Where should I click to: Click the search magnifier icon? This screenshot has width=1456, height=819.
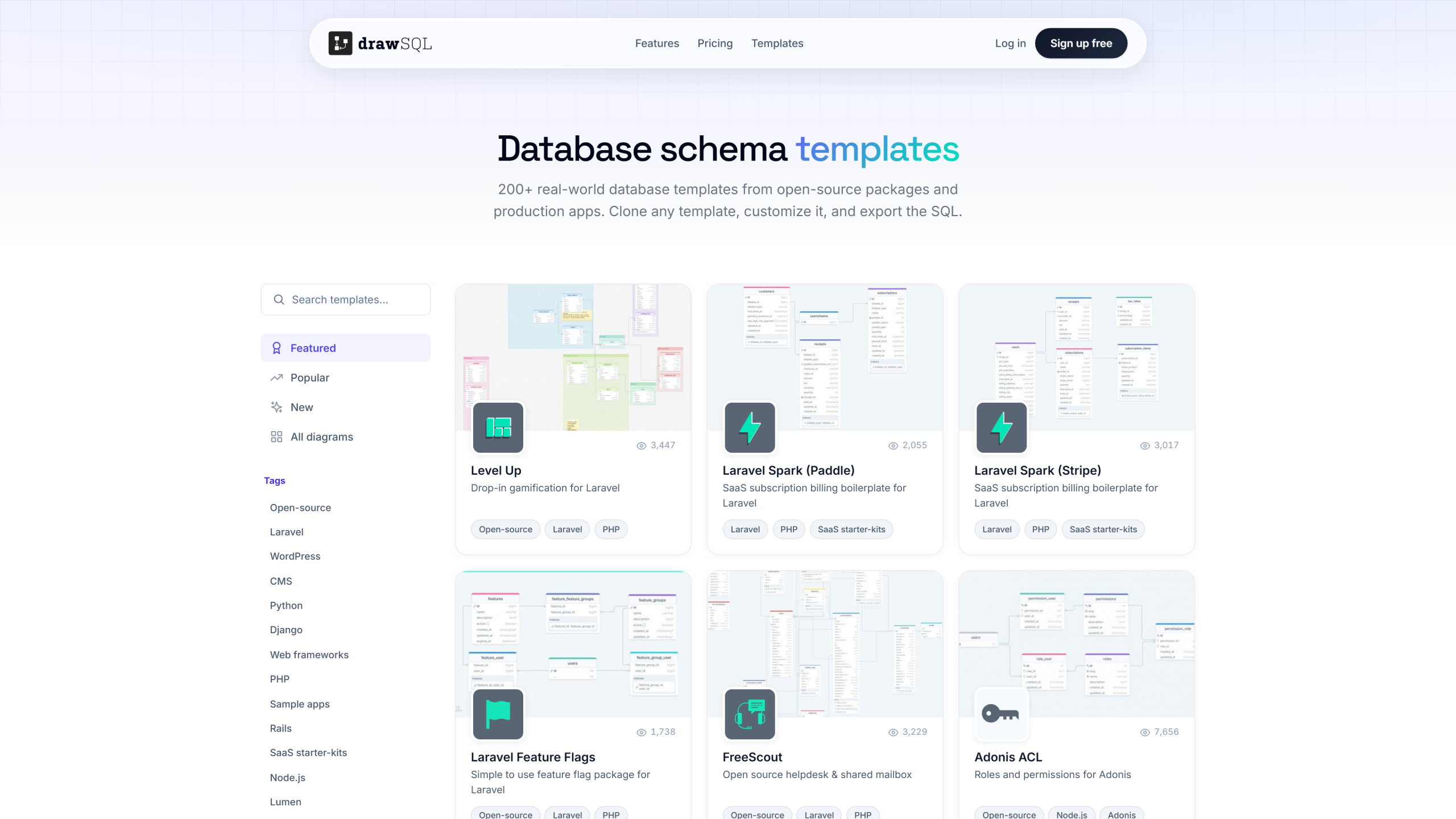click(279, 300)
